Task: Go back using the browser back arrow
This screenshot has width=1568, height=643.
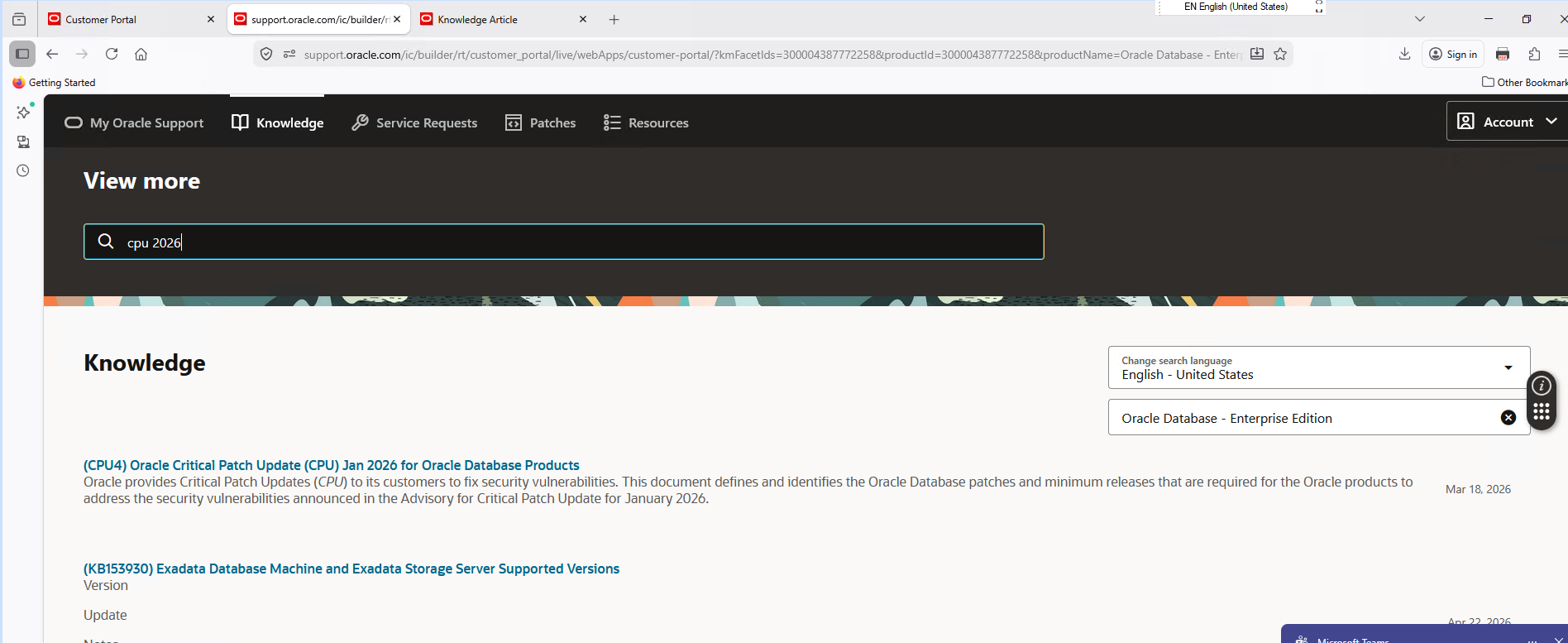Action: pos(52,54)
